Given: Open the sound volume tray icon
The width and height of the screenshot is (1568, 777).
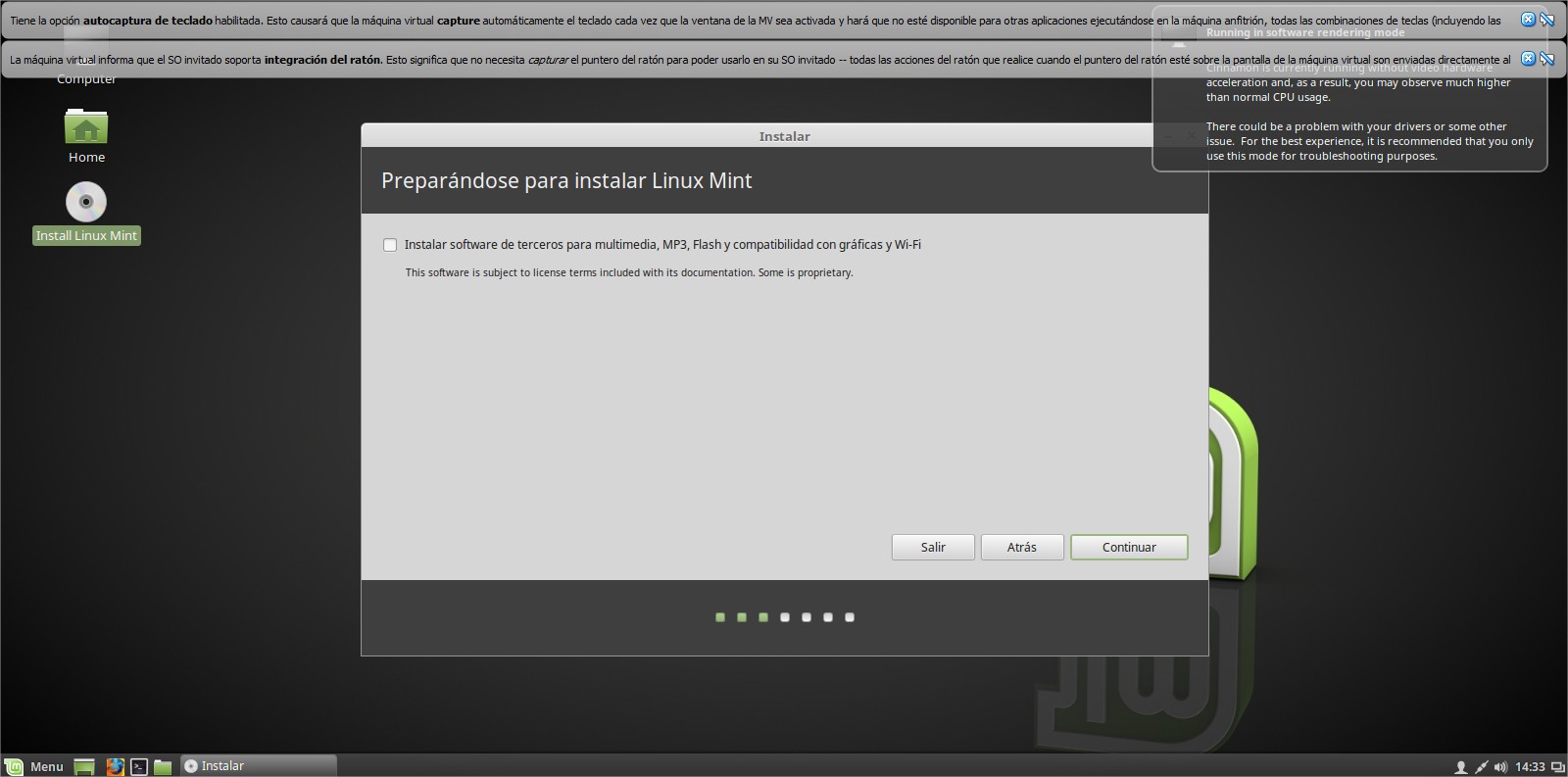Looking at the screenshot, I should coord(1500,767).
